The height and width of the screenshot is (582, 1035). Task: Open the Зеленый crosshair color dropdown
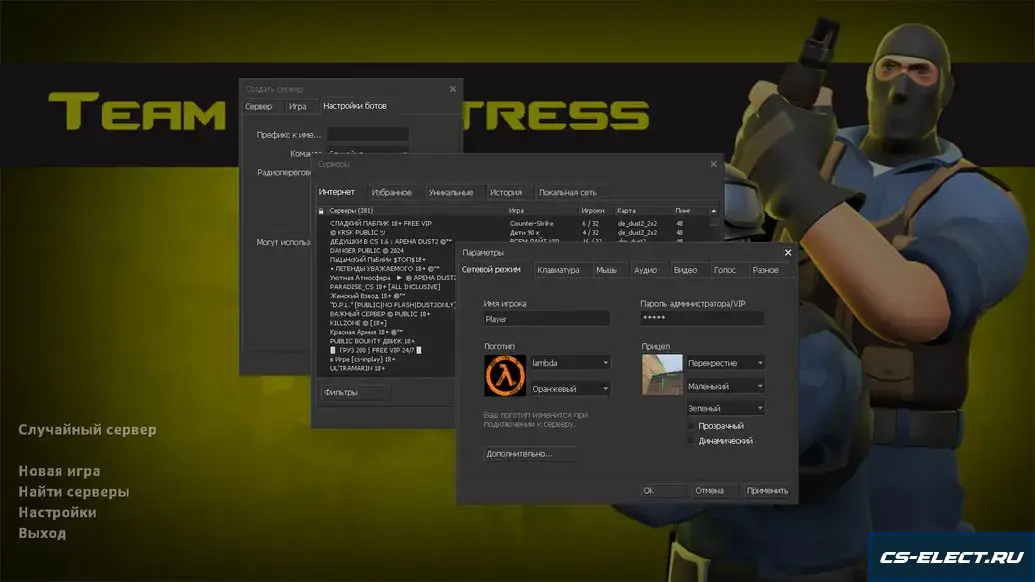(x=725, y=408)
